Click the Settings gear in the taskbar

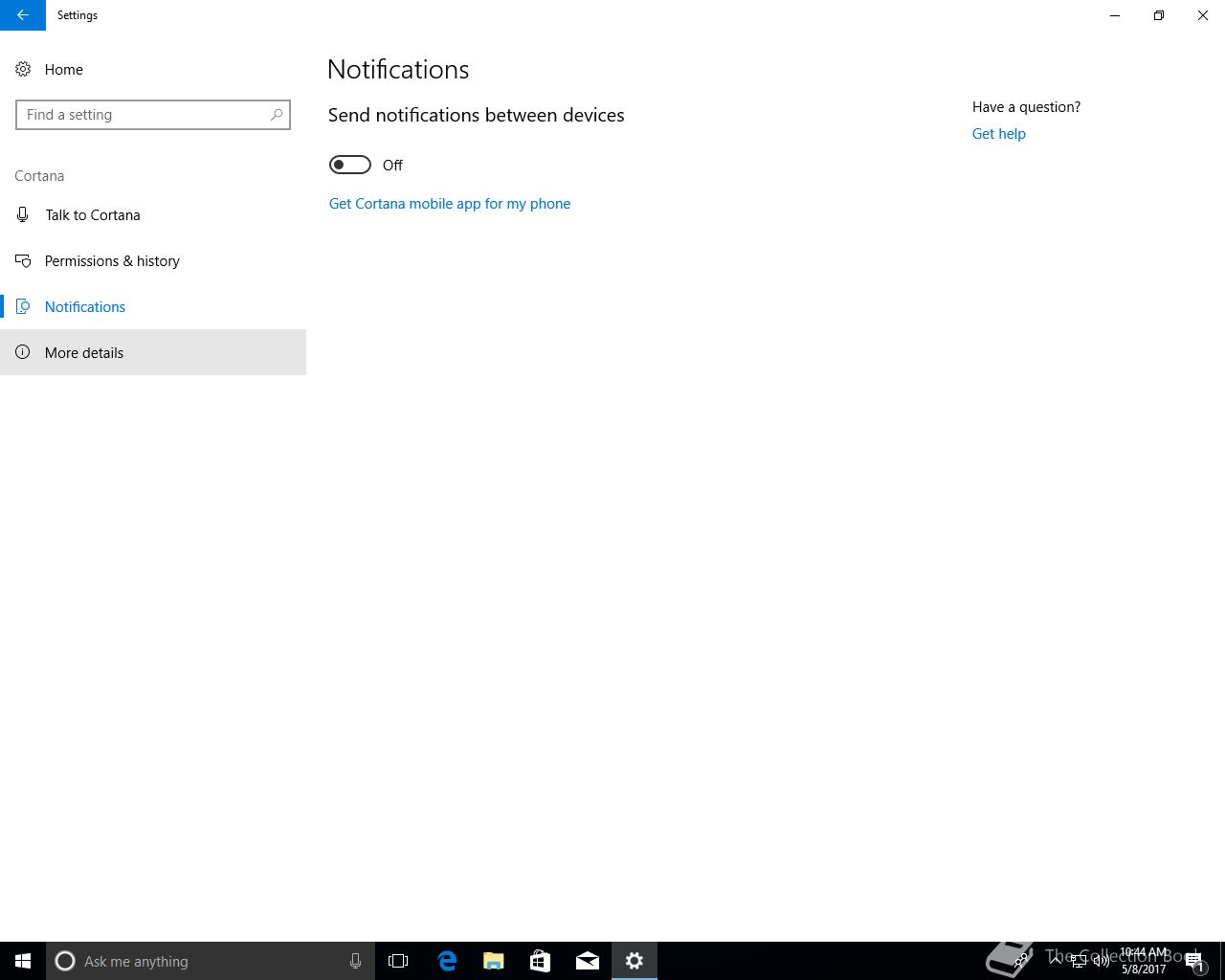635,961
